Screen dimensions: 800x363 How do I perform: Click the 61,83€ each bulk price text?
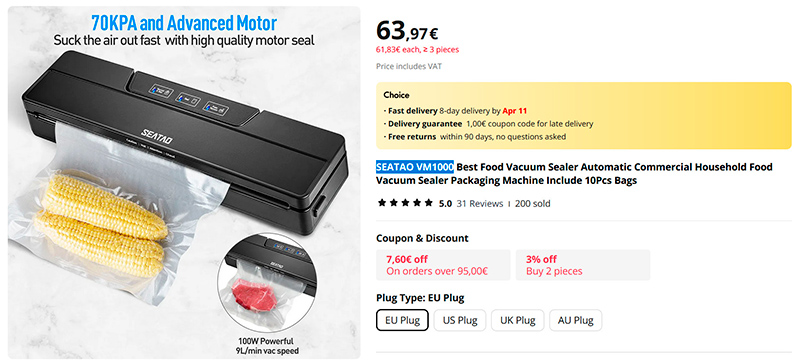point(417,50)
